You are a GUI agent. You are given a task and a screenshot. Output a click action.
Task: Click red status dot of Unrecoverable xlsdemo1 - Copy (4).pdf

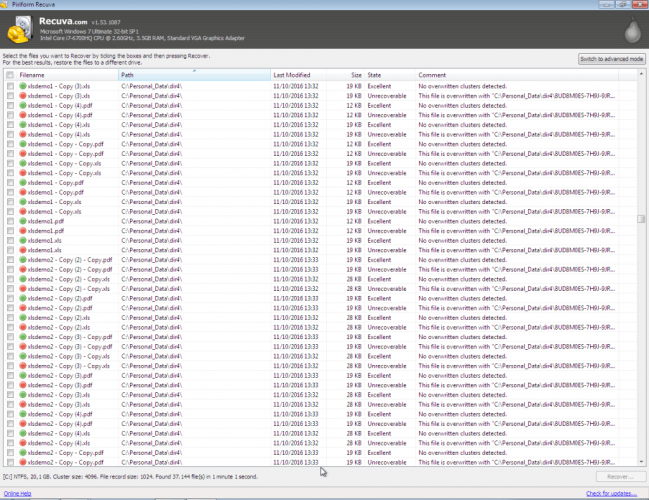[23, 115]
